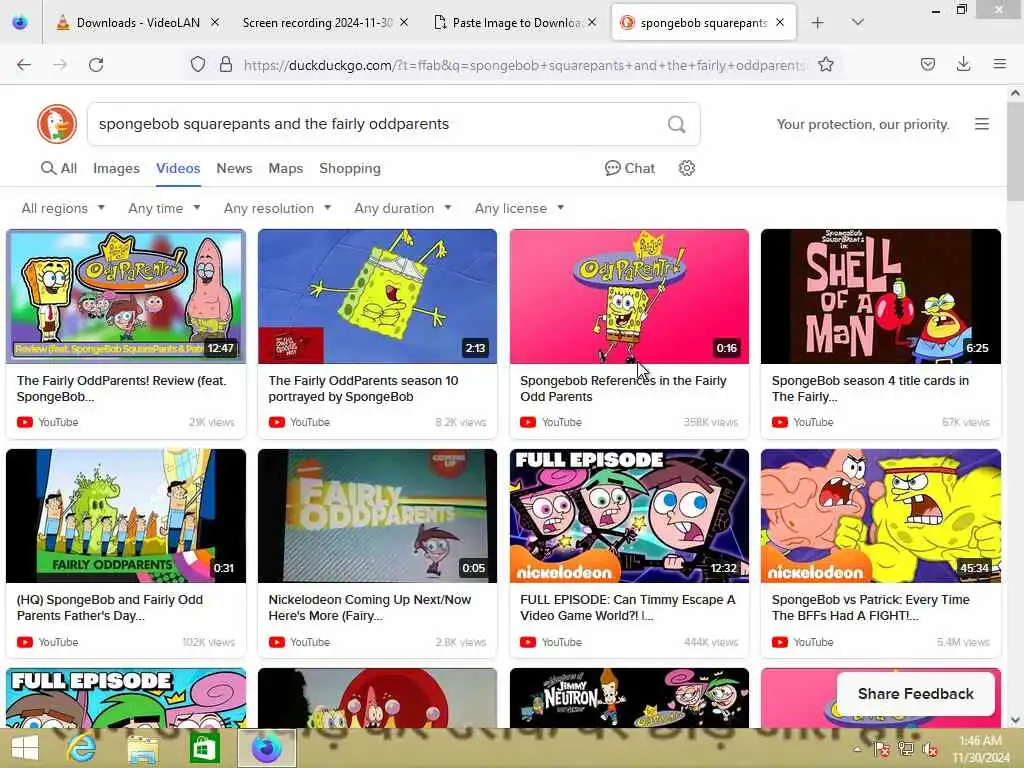Close the Paste Image to Download tab

pyautogui.click(x=592, y=23)
